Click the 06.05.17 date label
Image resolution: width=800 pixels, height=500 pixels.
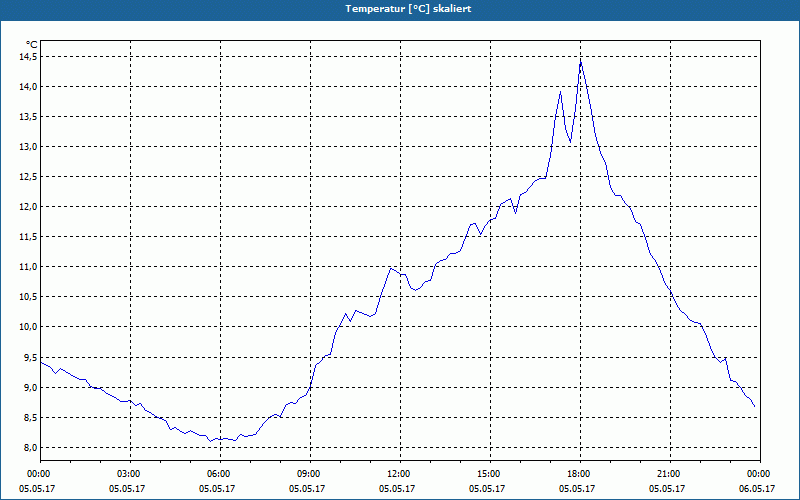[757, 488]
